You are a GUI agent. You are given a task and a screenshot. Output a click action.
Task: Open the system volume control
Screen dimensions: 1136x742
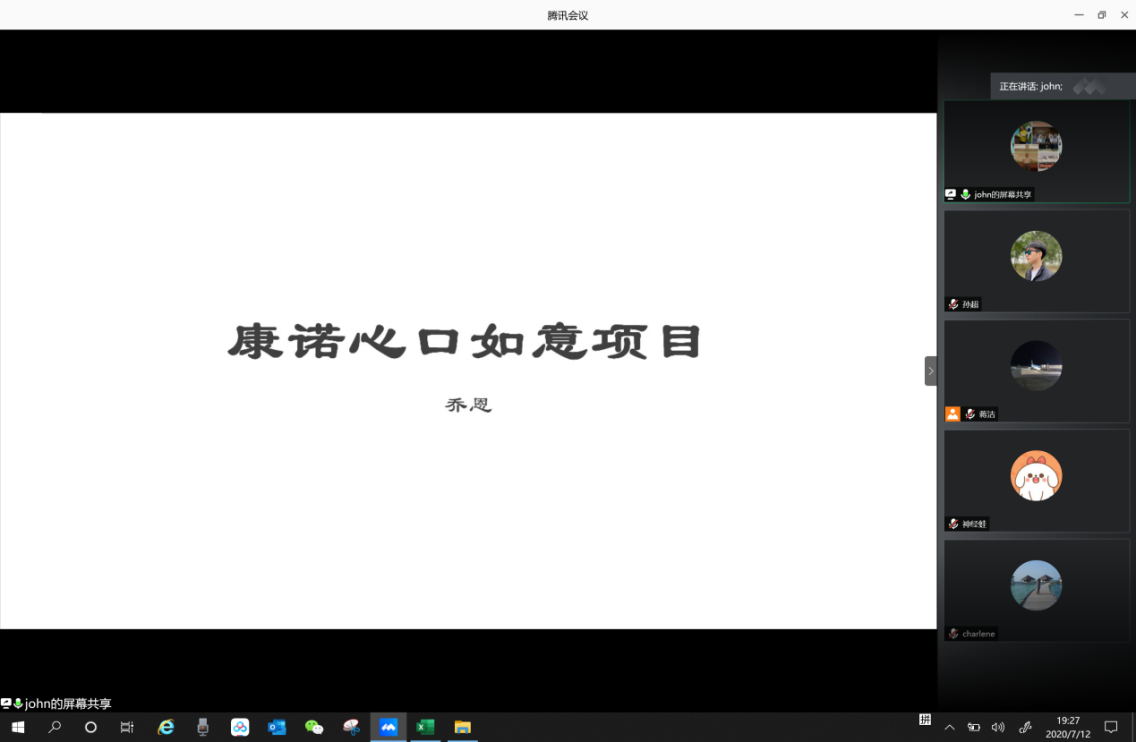coord(997,727)
